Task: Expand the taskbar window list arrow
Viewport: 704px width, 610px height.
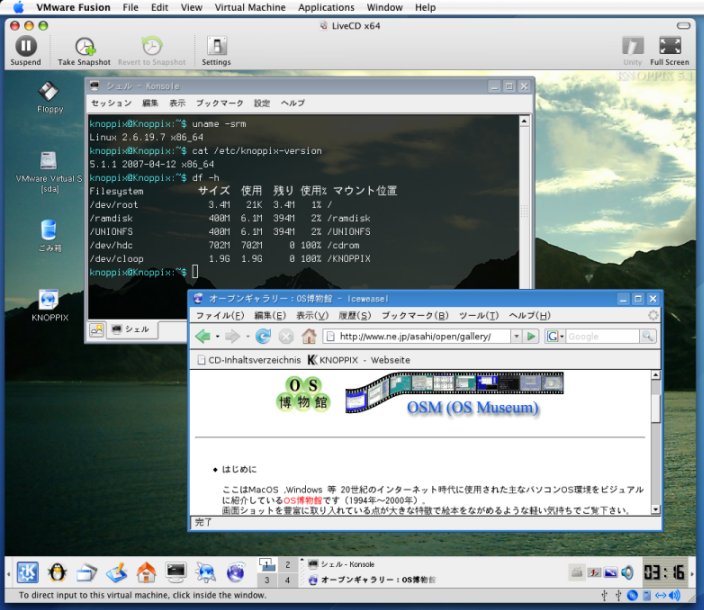Action: pos(302,559)
